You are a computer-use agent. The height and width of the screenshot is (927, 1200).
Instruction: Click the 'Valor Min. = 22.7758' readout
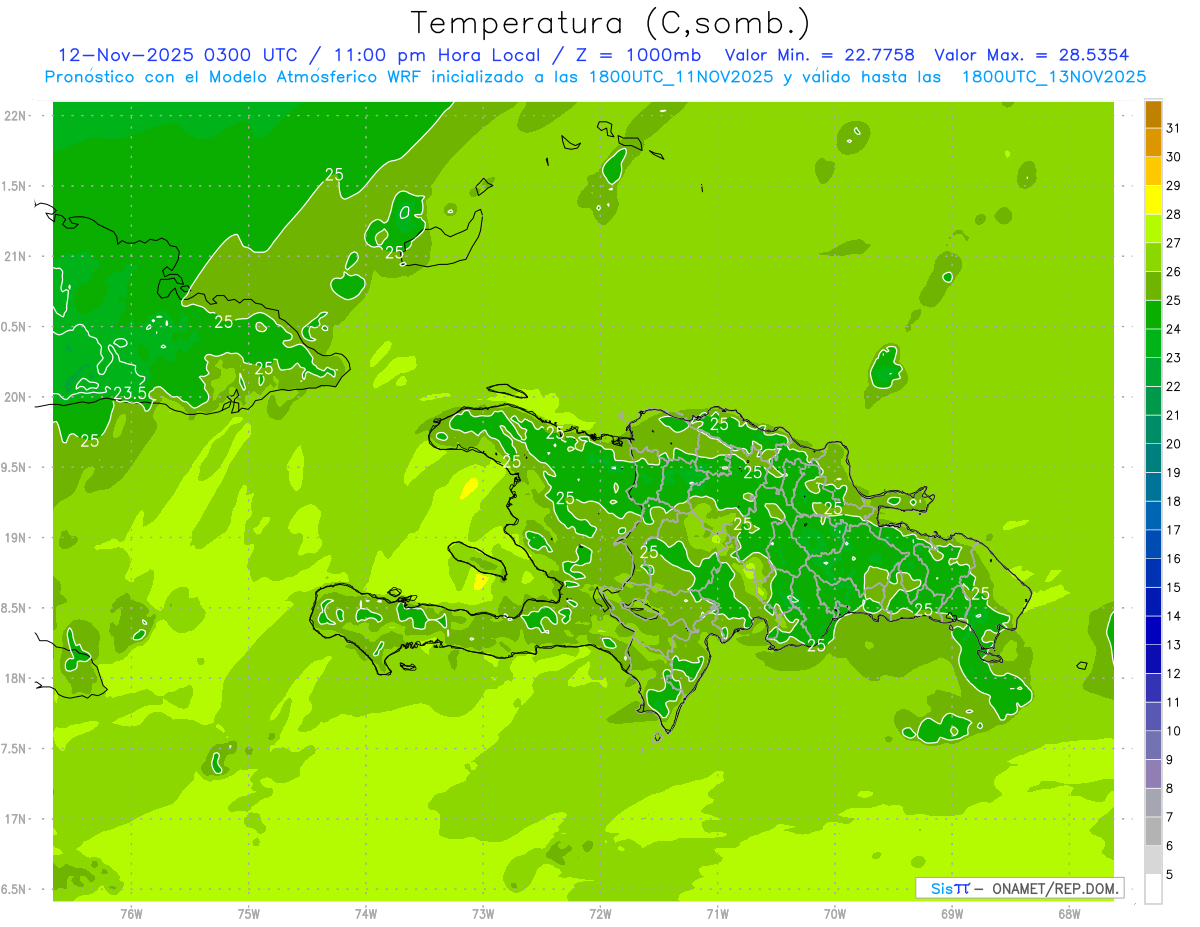pyautogui.click(x=819, y=55)
